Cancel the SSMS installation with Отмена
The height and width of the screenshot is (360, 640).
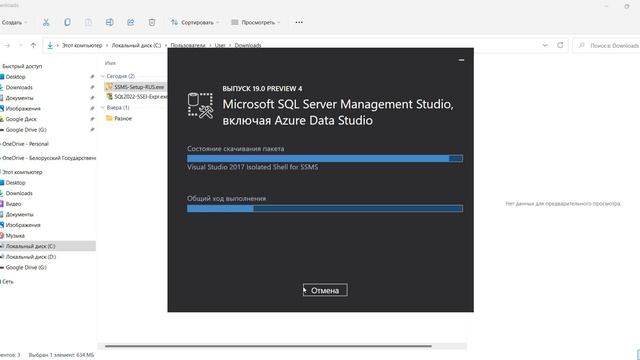tap(325, 290)
